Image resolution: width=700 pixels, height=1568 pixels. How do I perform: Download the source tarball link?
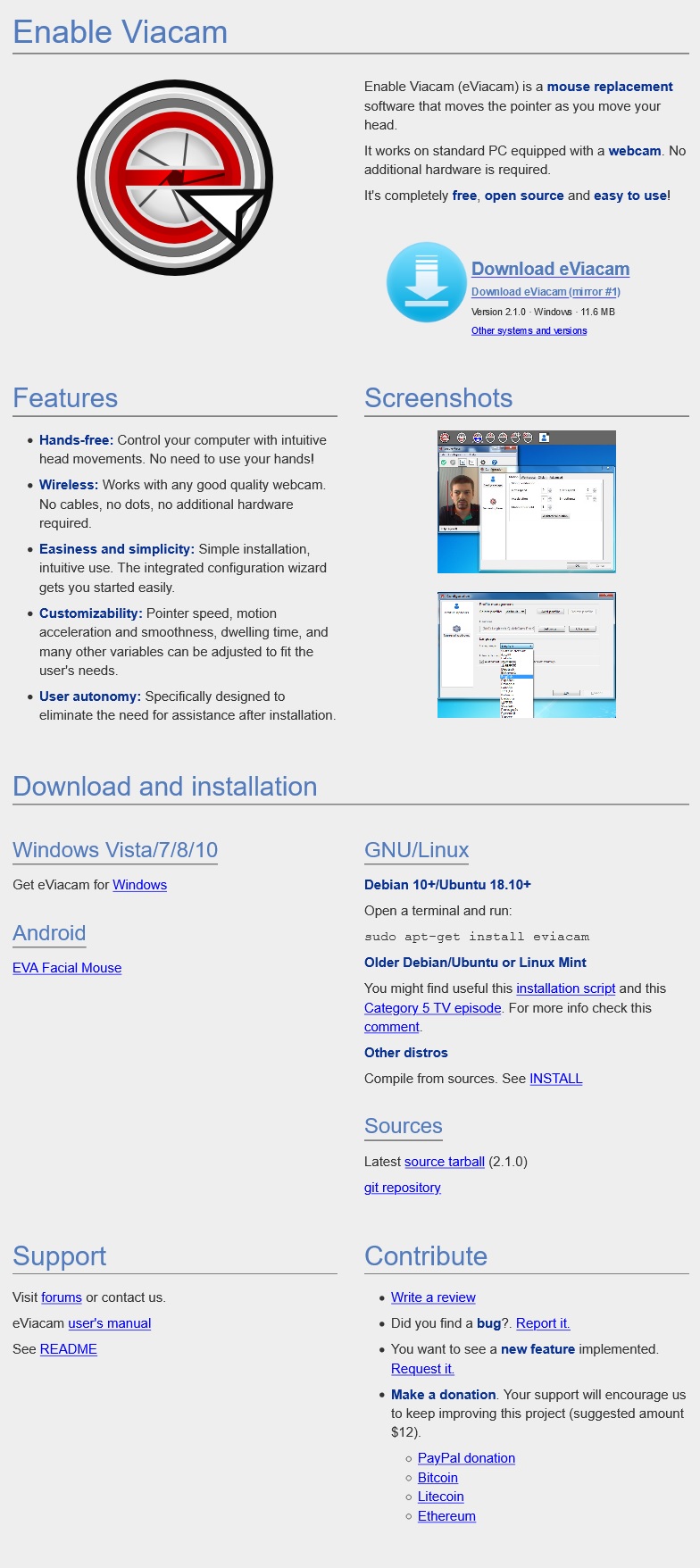pos(445,1162)
